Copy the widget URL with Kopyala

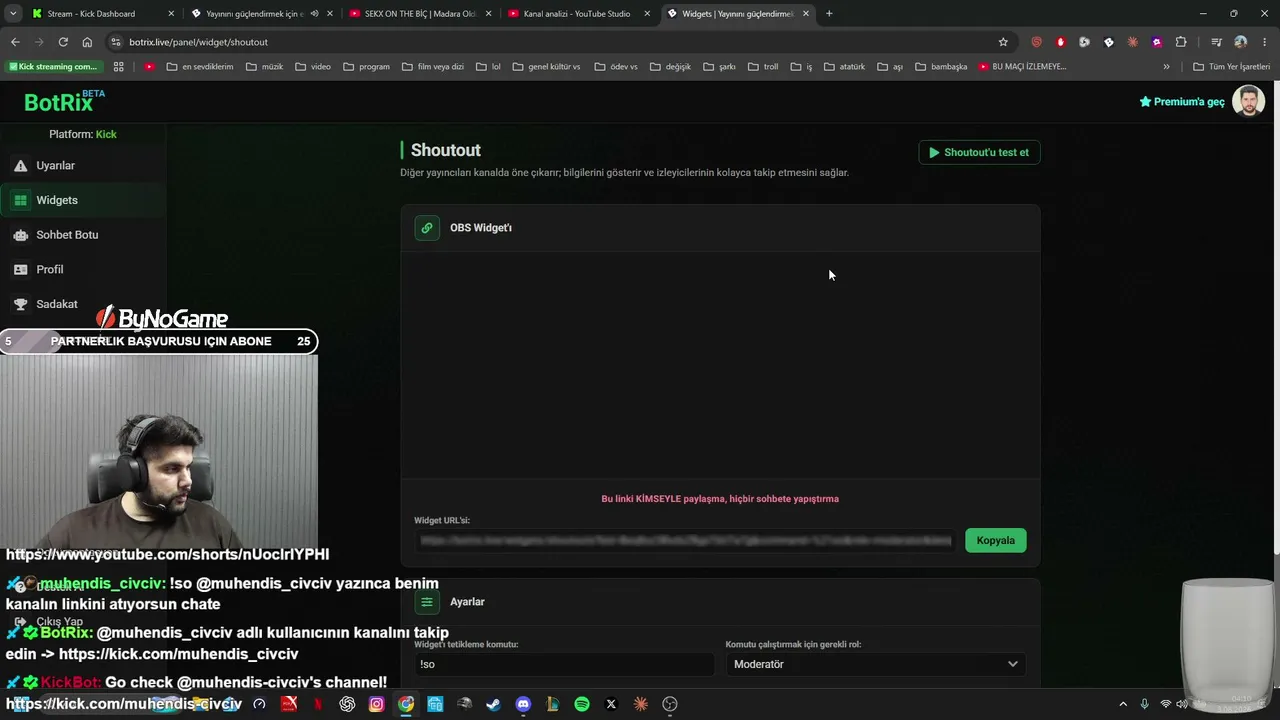[x=995, y=541]
